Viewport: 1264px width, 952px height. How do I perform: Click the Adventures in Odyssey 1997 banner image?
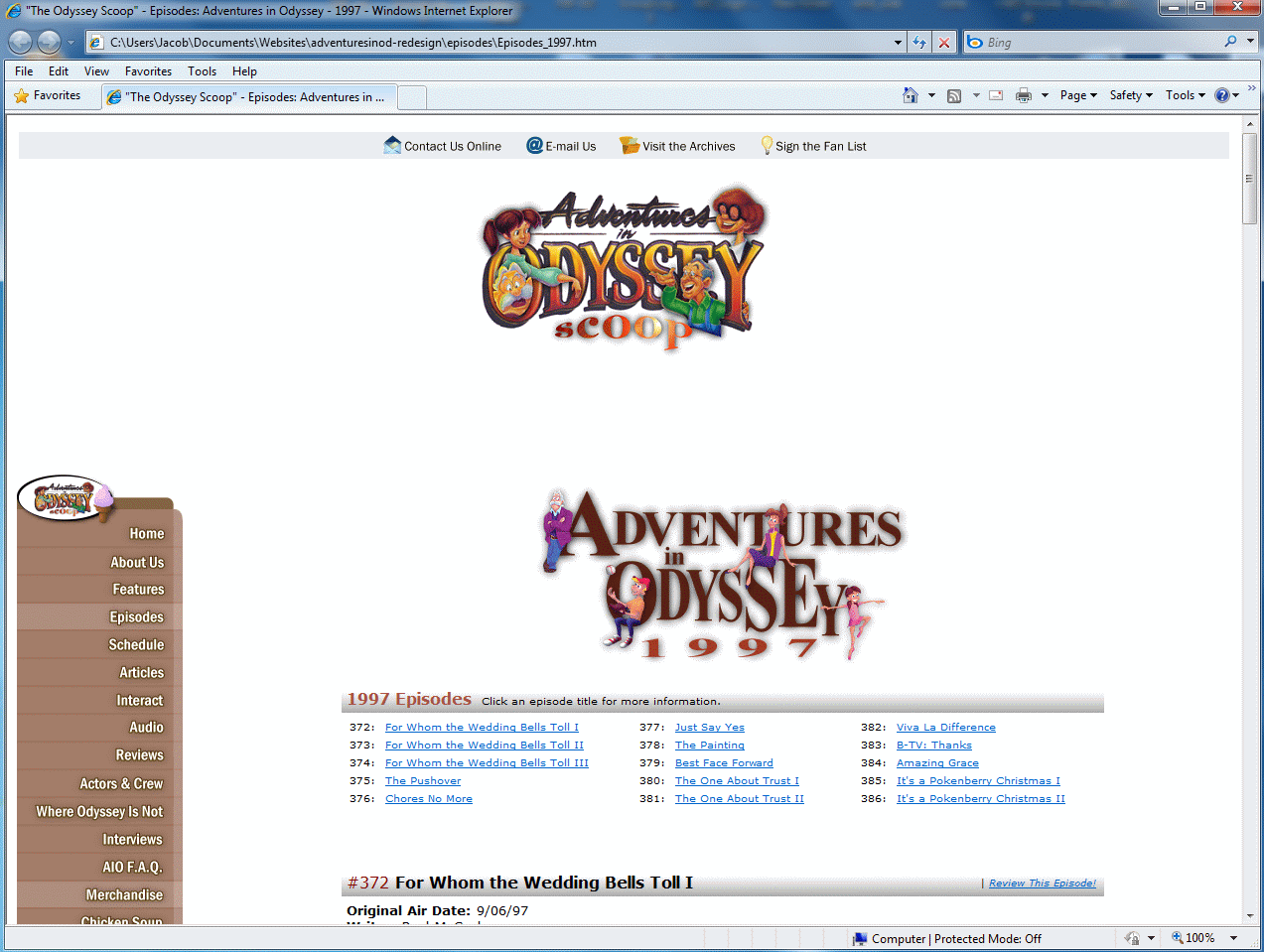[722, 576]
